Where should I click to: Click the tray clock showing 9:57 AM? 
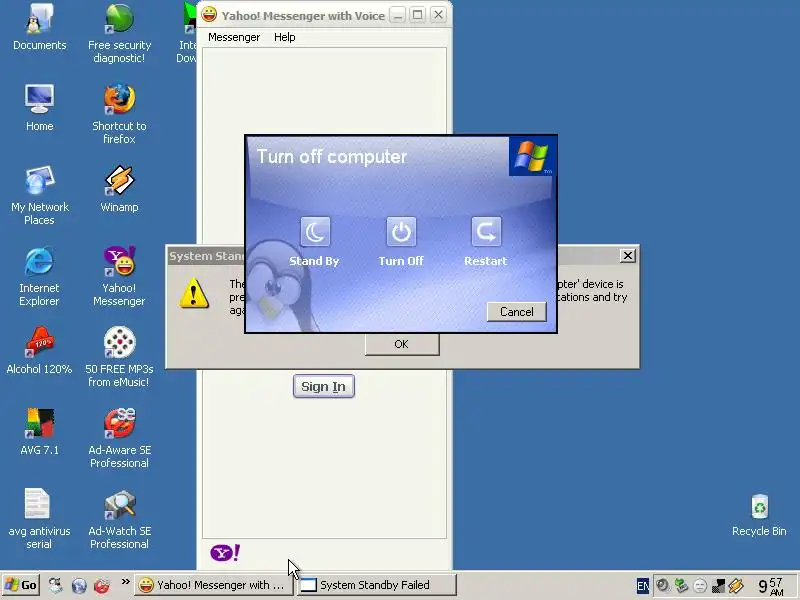(770, 586)
